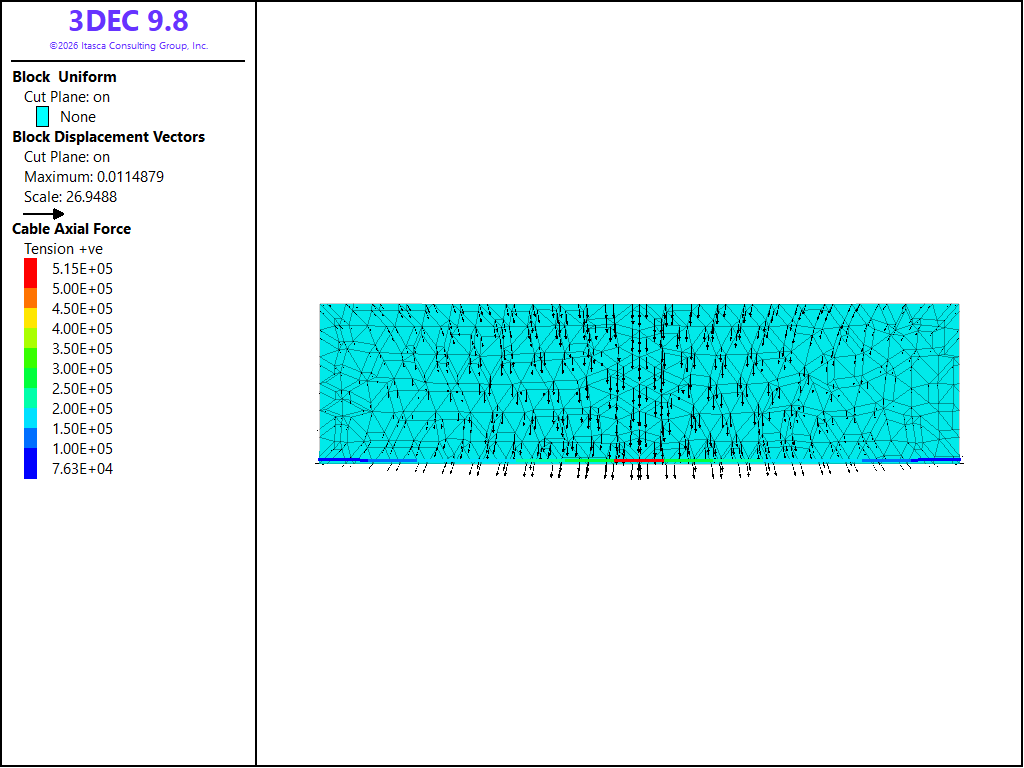Screen dimensions: 1024x768
Task: Click the displacement vector scale arrow icon
Action: (44, 214)
